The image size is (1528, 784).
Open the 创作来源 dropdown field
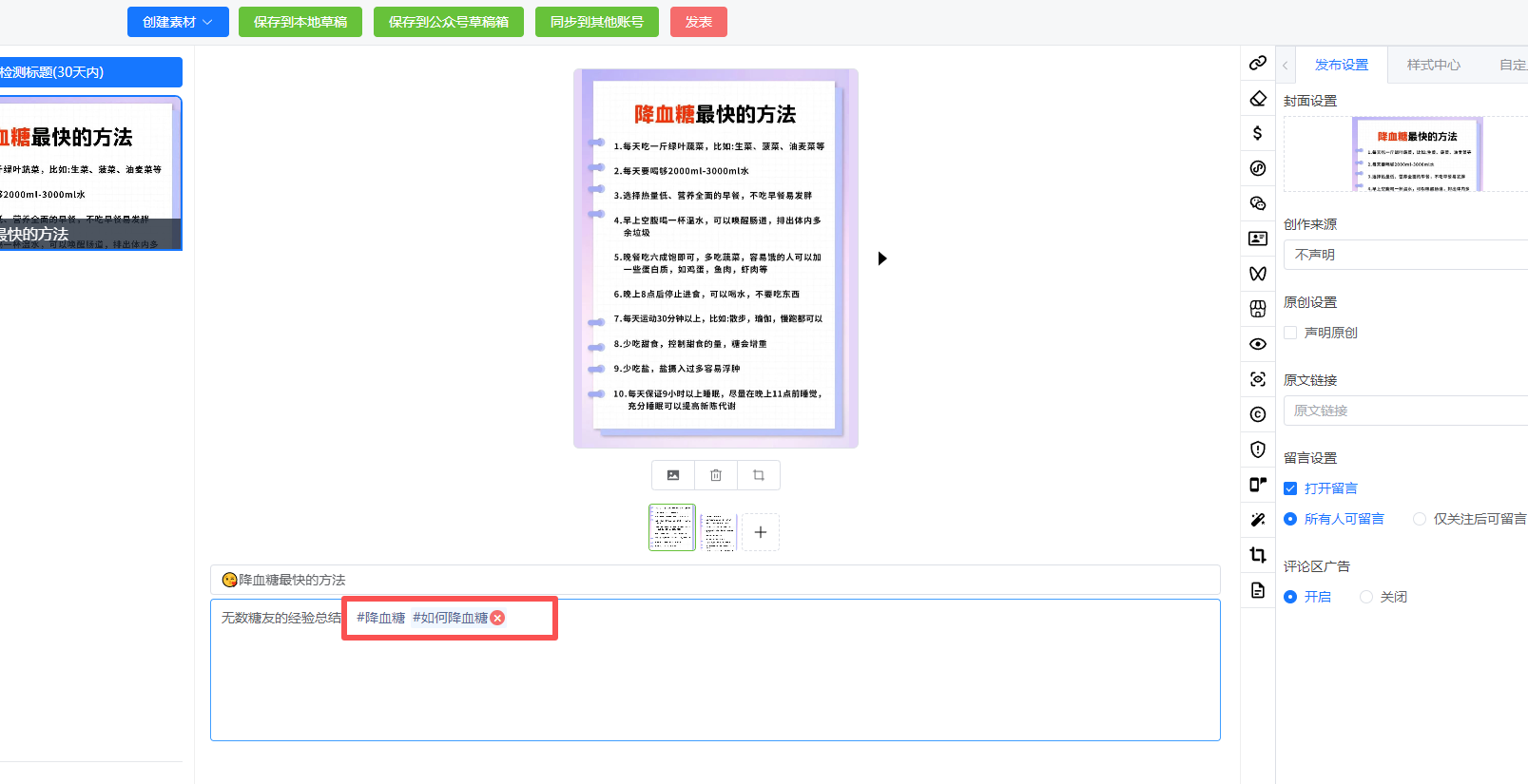click(x=1407, y=255)
